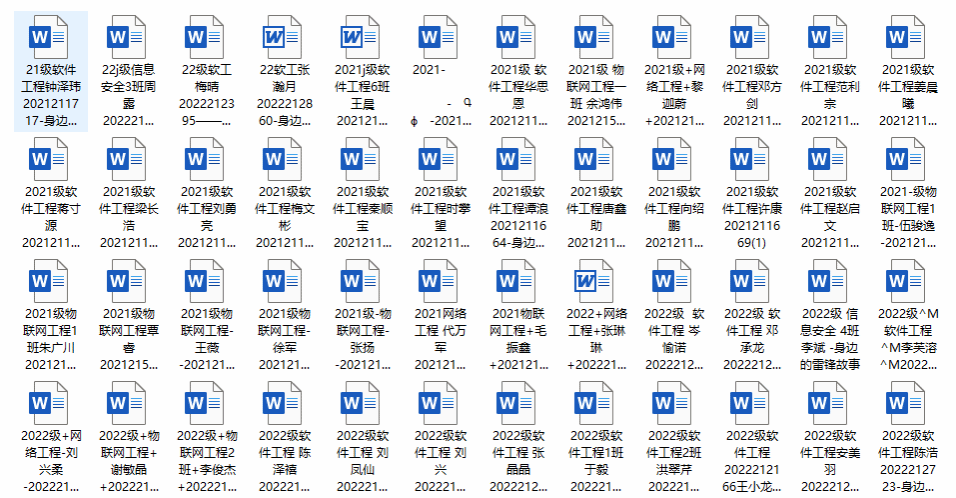Screen dimensions: 956x498
Task: Select the 2021级软件工程华思恩 file
Action: (519, 38)
